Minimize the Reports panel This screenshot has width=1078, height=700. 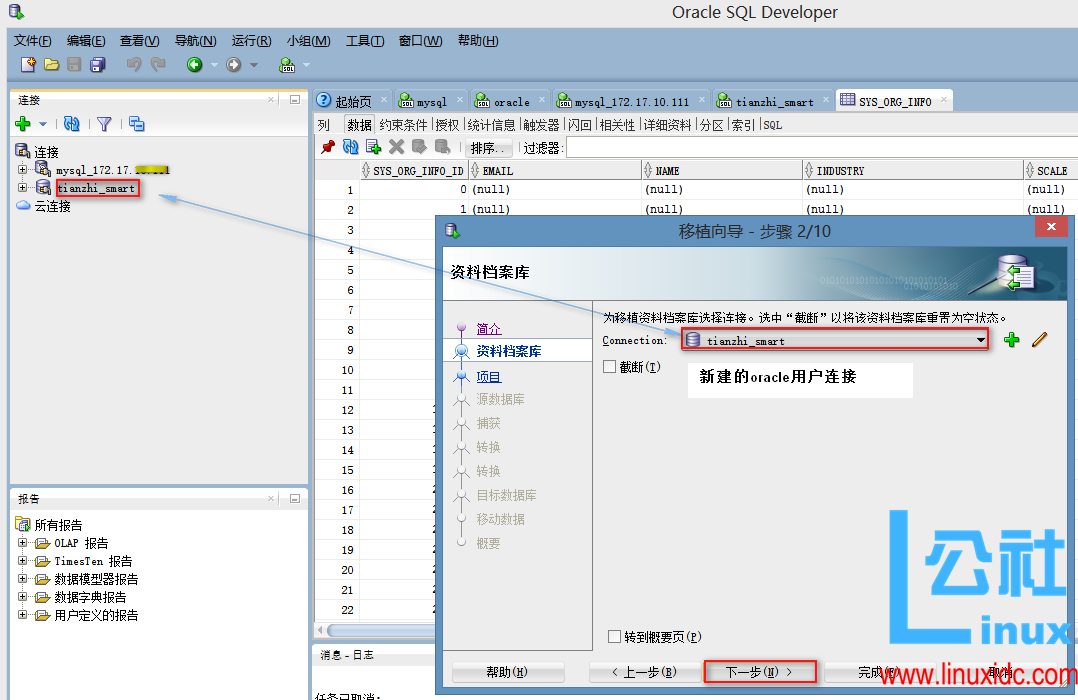(x=295, y=499)
